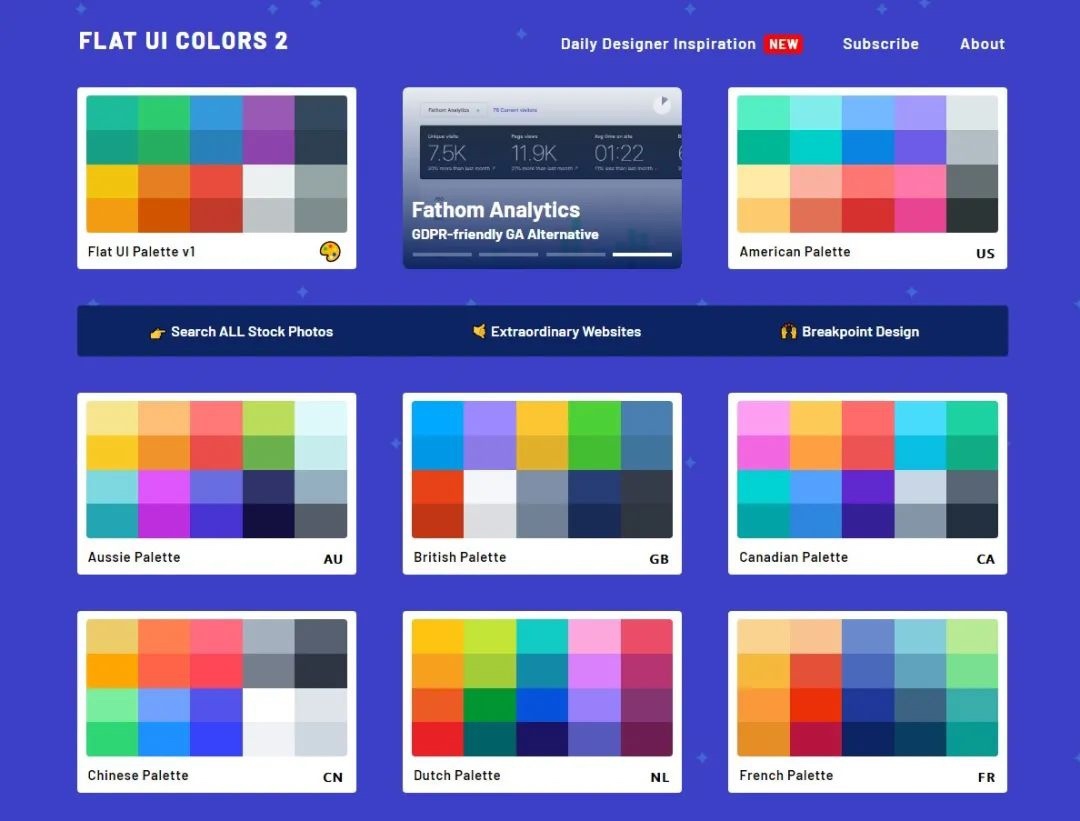The height and width of the screenshot is (821, 1080).
Task: Click the play arrow icon on Fathom ad
Action: [662, 103]
